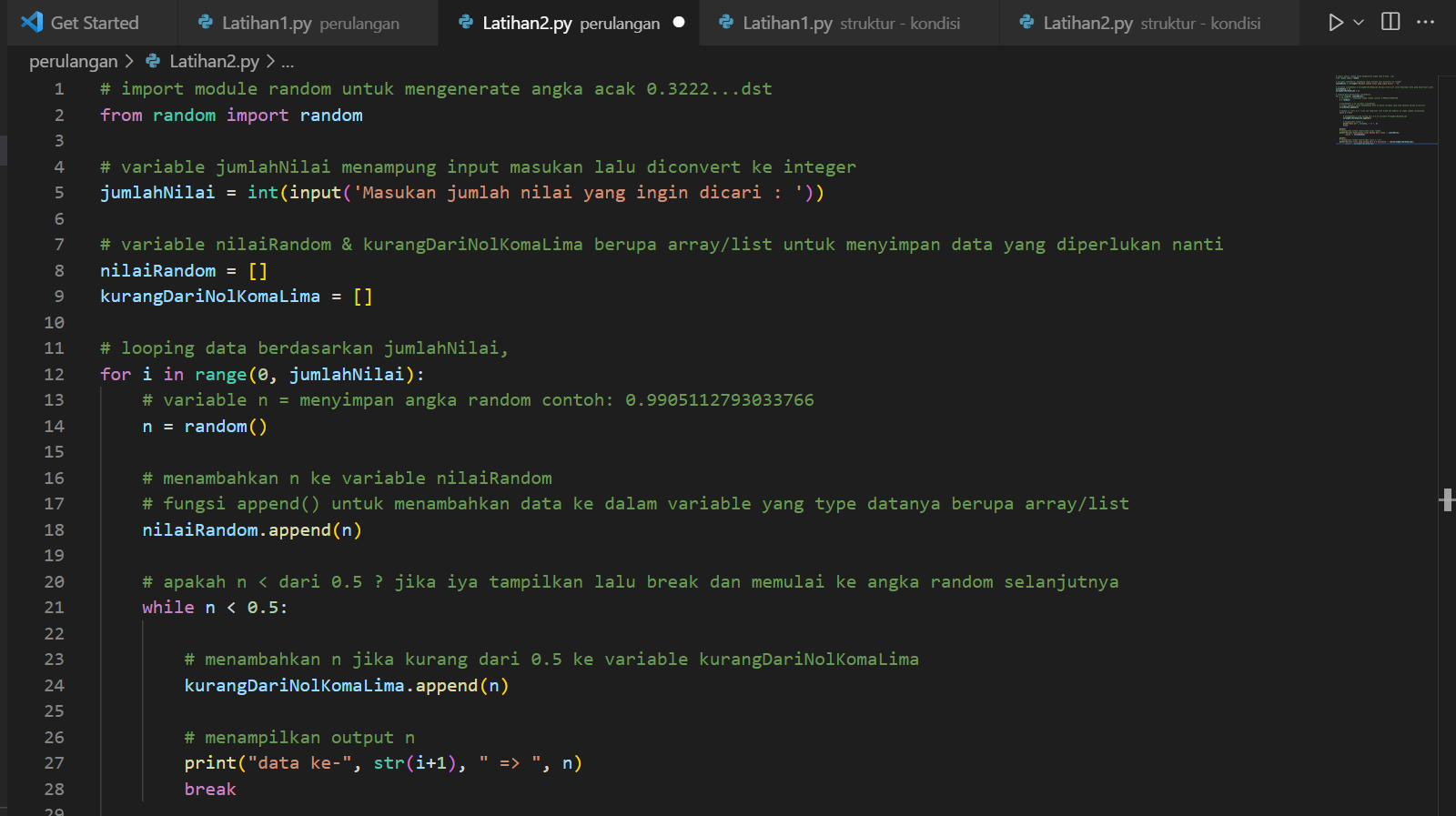
Task: Click the comment on line 1
Action: 436,89
